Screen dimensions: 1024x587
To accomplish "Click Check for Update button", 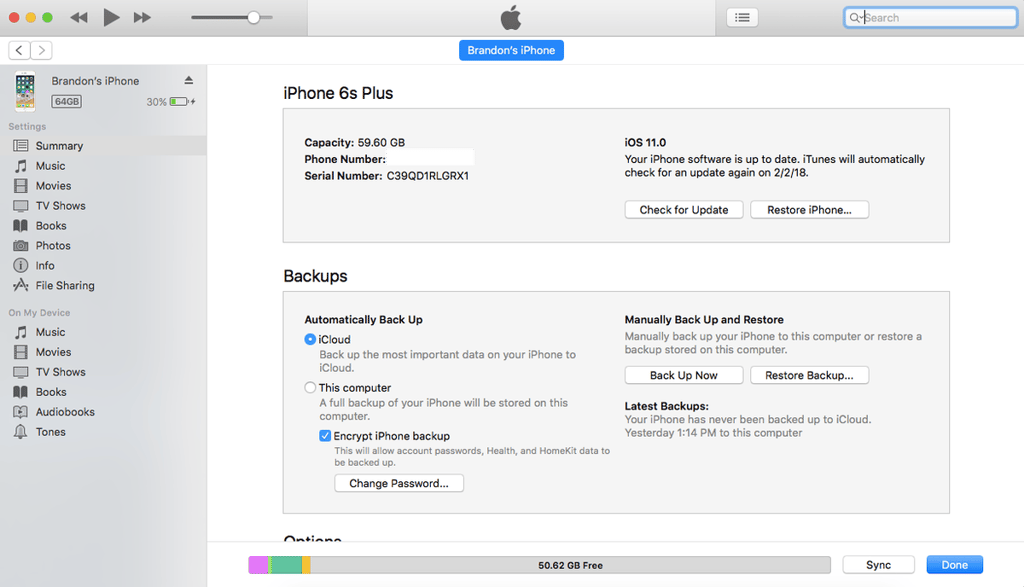I will tap(684, 210).
